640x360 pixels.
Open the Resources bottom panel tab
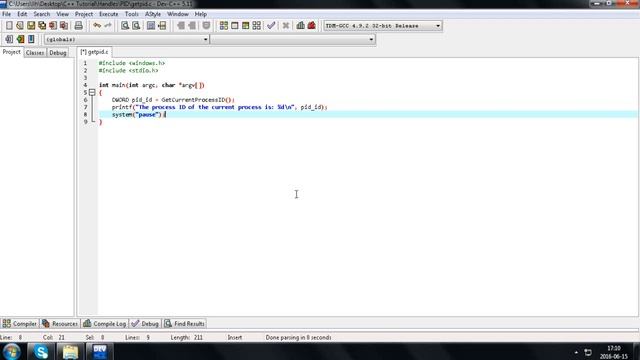pyautogui.click(x=60, y=324)
